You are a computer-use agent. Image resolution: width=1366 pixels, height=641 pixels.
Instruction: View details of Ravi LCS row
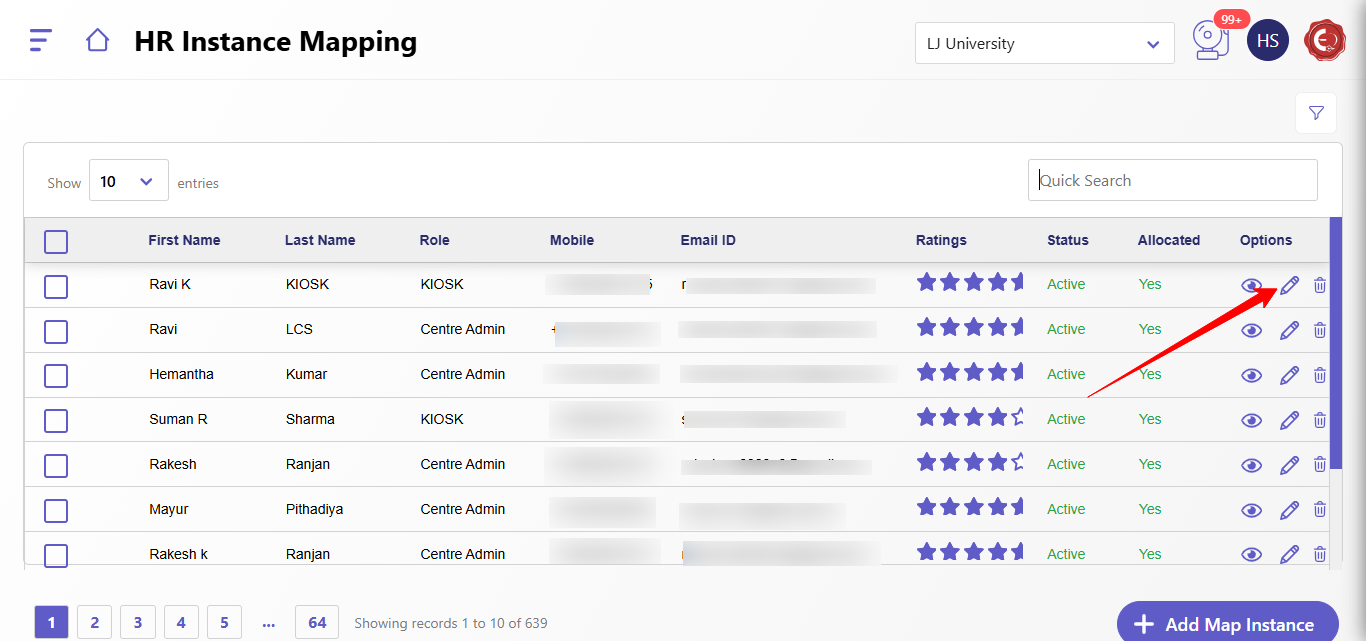[1251, 330]
